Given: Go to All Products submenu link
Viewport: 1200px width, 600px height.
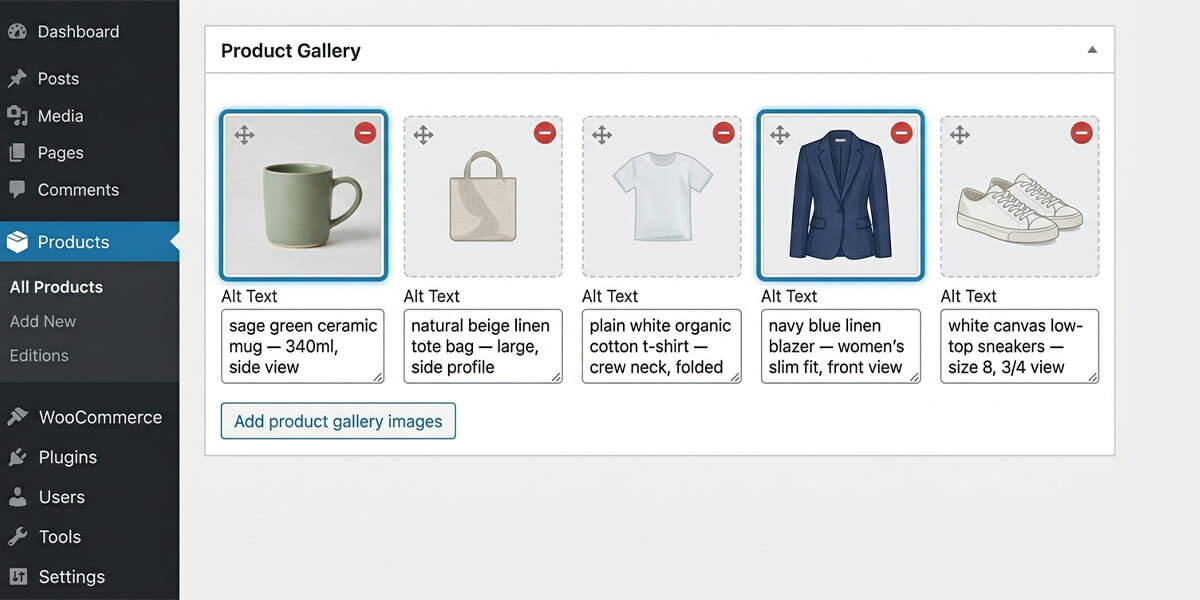Looking at the screenshot, I should 56,287.
